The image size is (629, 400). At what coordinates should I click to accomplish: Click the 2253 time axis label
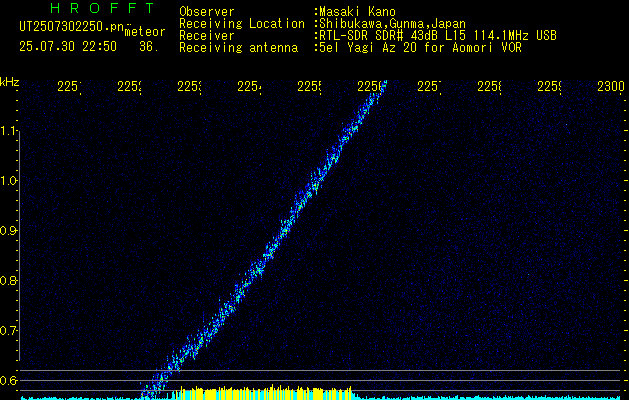pyautogui.click(x=190, y=86)
